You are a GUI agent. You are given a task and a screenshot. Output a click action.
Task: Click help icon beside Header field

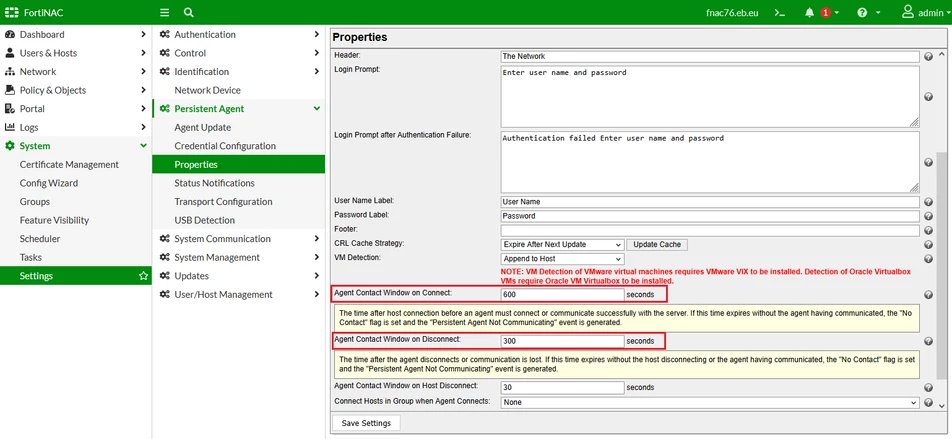928,56
